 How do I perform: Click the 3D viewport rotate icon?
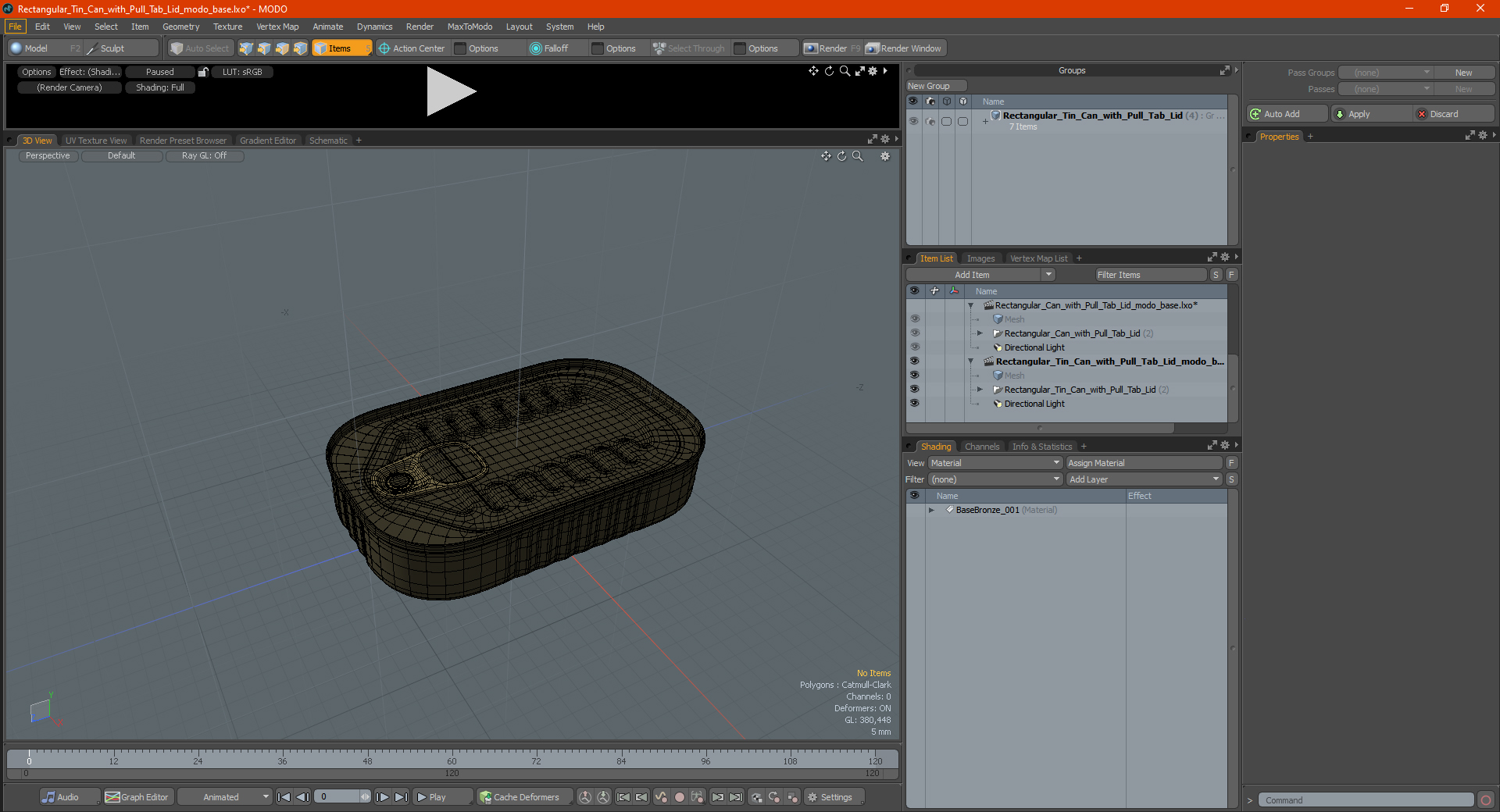pyautogui.click(x=841, y=156)
